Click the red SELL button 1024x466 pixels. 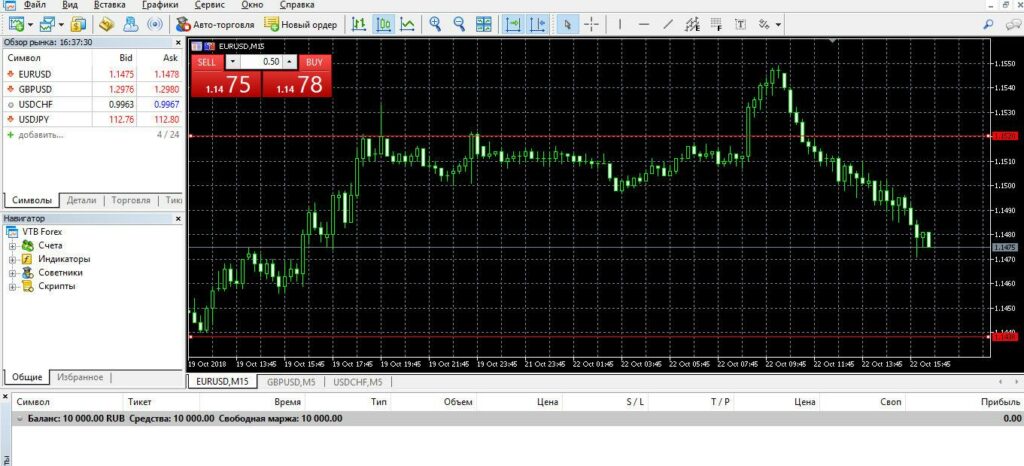pos(206,62)
